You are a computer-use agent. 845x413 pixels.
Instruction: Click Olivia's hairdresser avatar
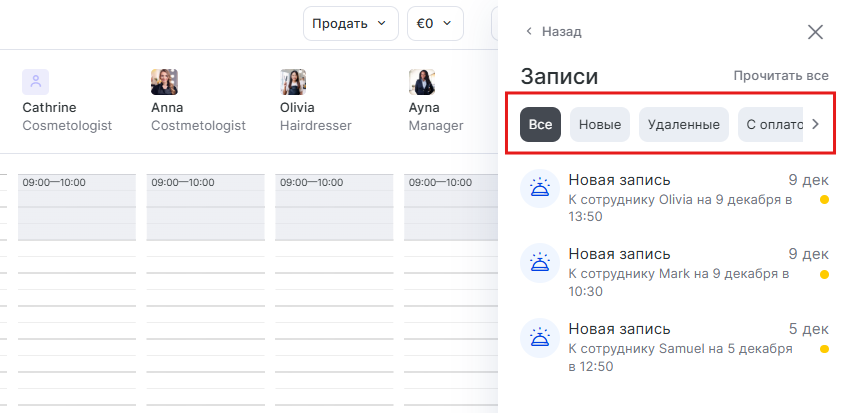[x=293, y=82]
